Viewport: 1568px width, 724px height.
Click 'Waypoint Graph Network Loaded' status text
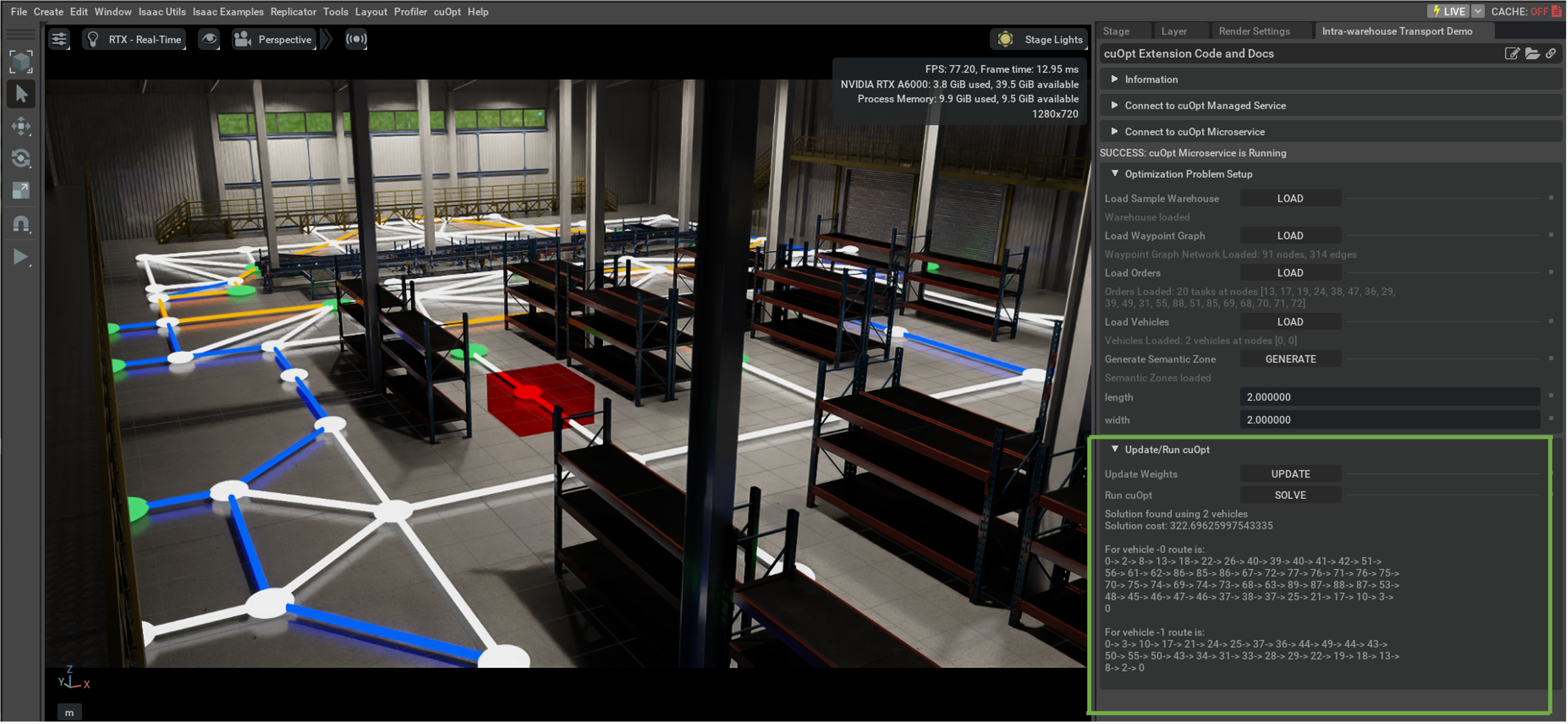coord(1230,254)
